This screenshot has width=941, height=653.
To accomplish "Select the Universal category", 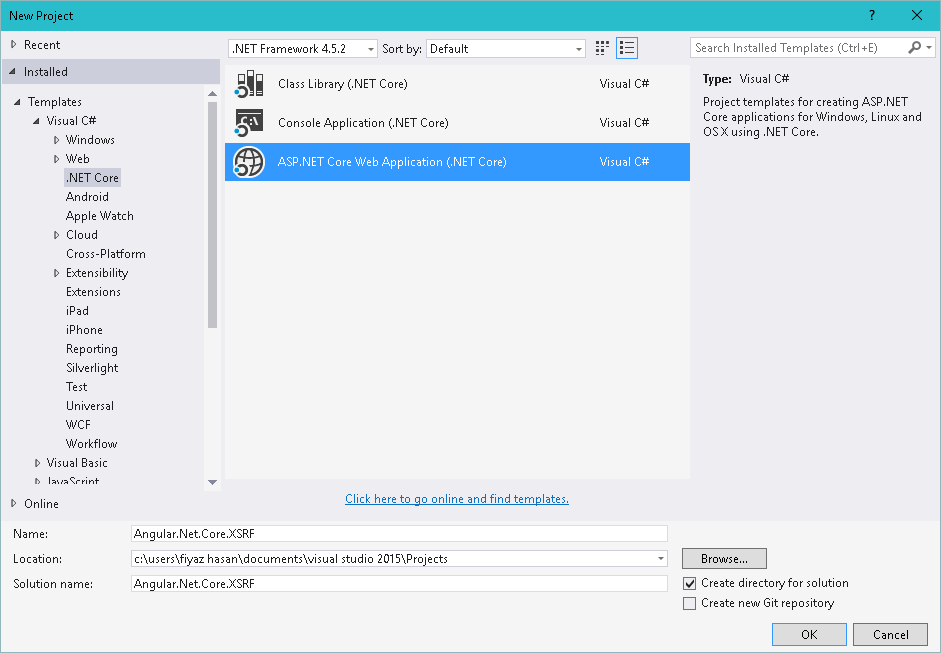I will pyautogui.click(x=89, y=406).
